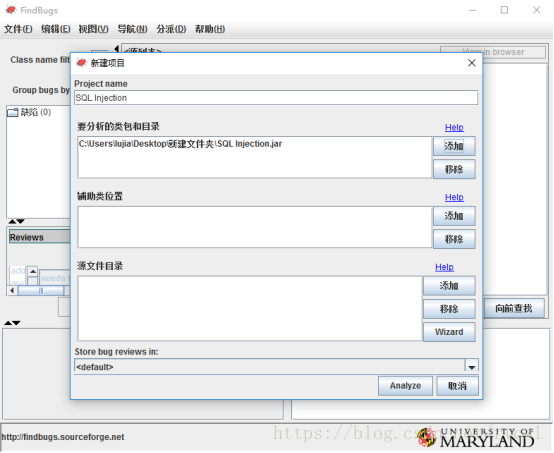554x453 pixels.
Task: Open the 导航(N) menu
Action: click(132, 29)
